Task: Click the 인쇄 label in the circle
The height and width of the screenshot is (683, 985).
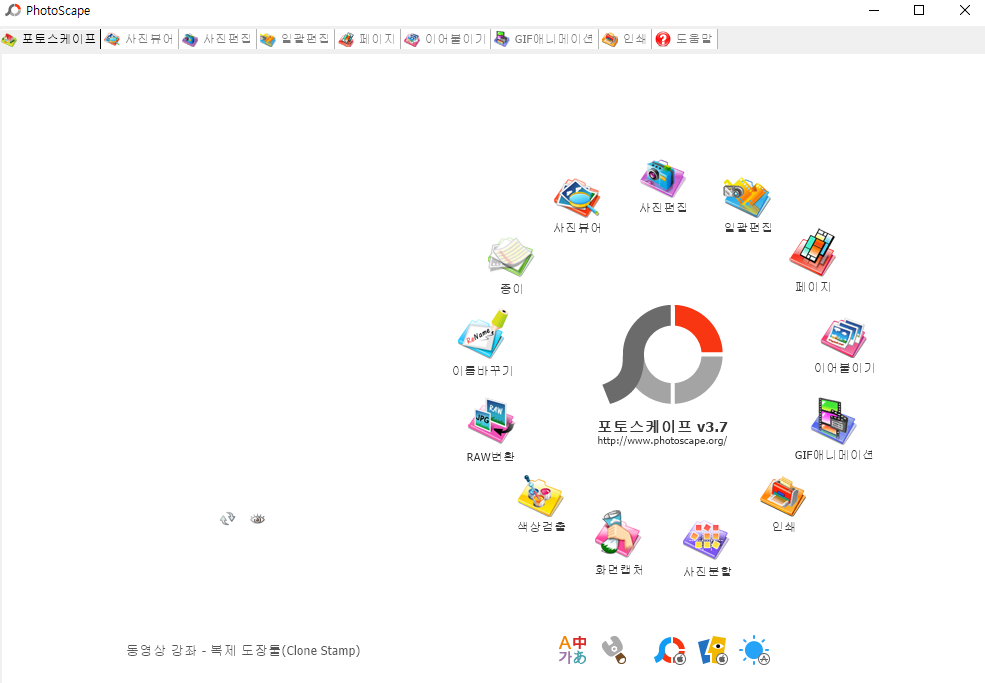Action: (783, 526)
